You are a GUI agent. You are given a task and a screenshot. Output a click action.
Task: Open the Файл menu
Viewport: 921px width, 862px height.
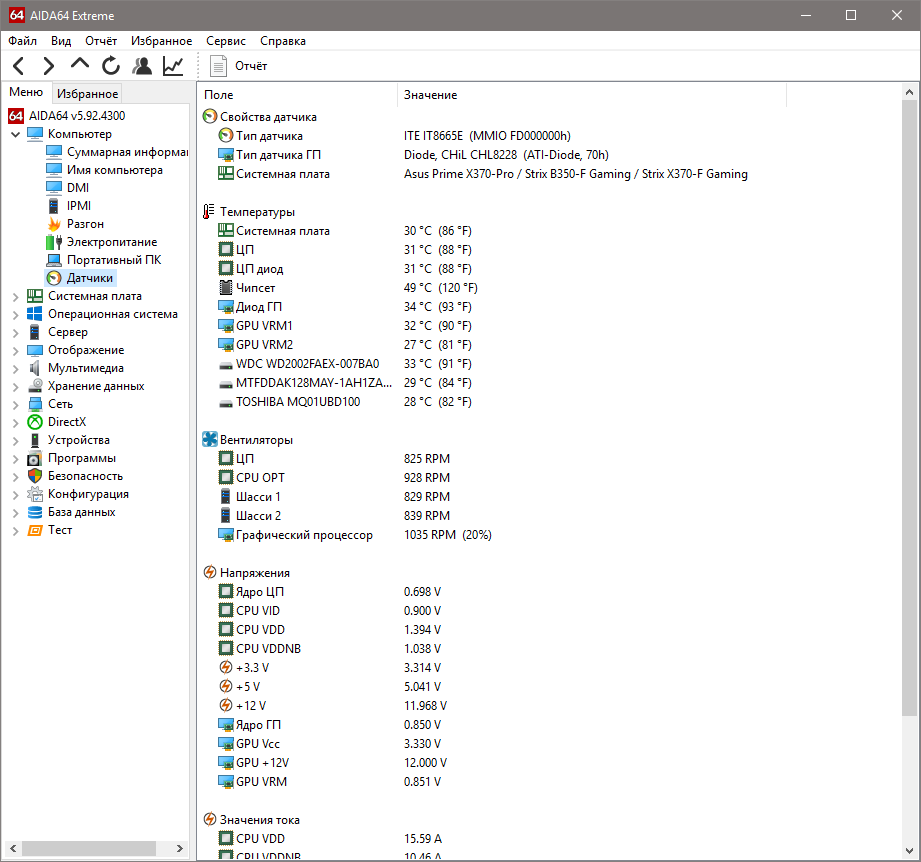[22, 41]
